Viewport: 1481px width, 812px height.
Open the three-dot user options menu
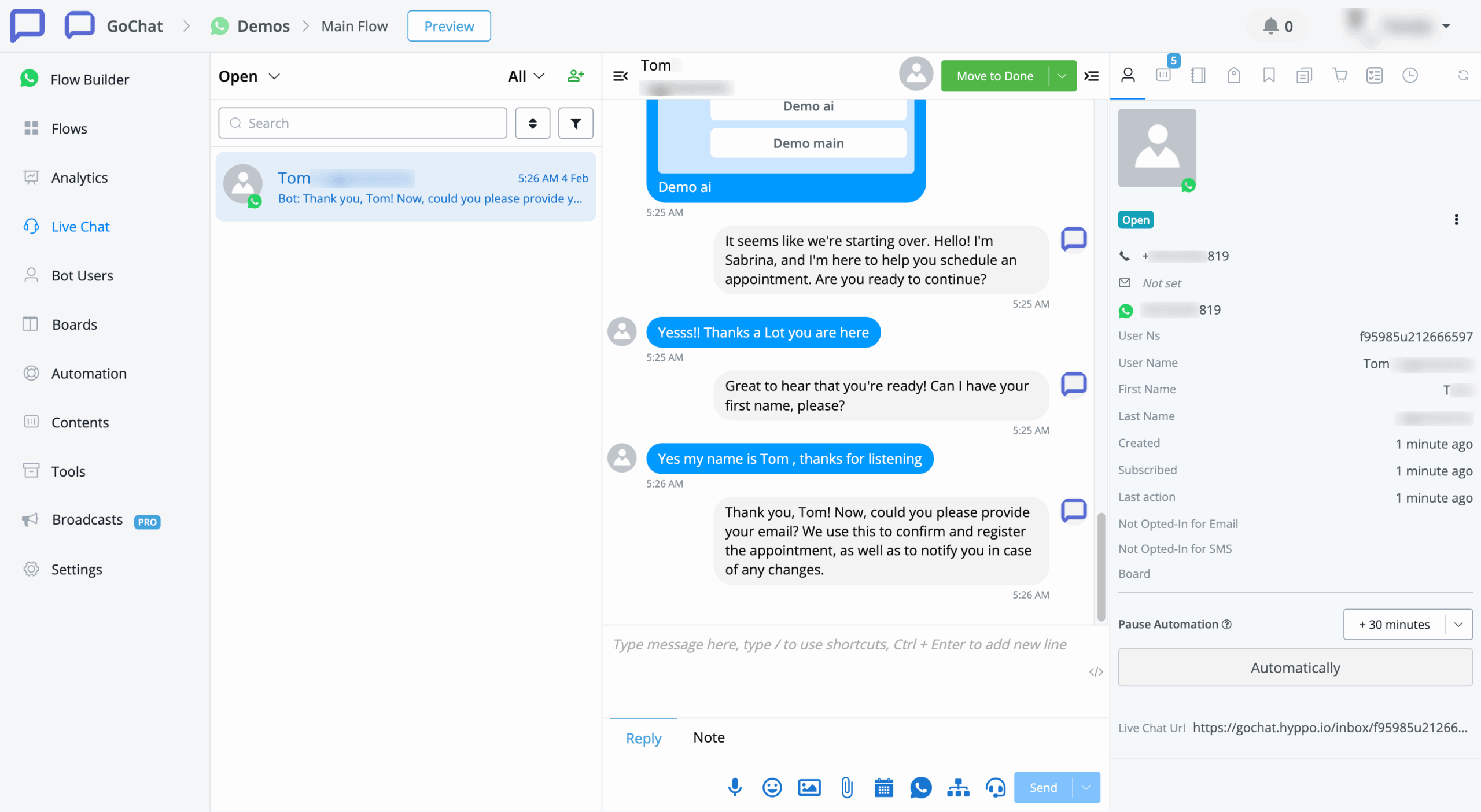coord(1456,220)
